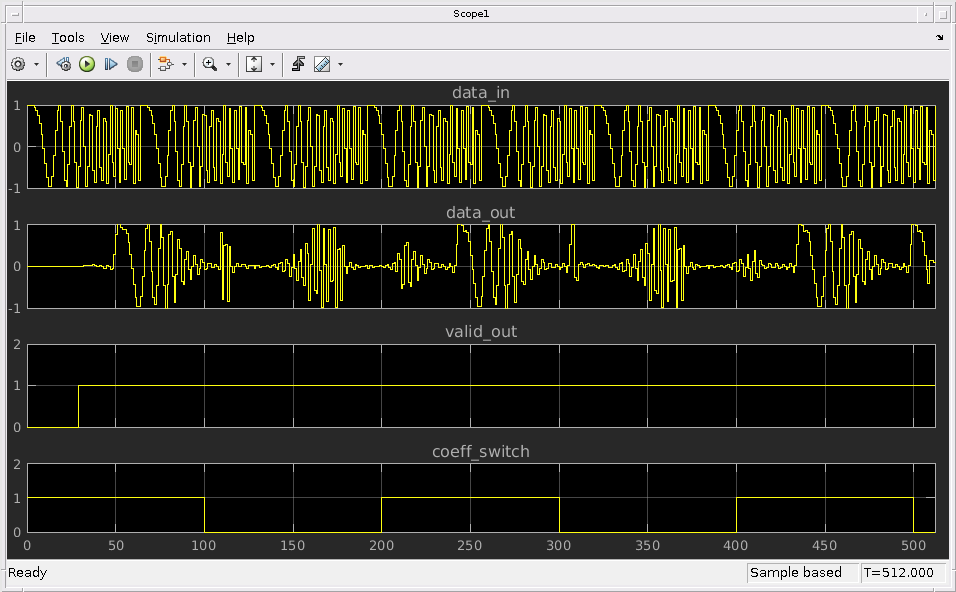Expand the scale axes dropdown arrow
The height and width of the screenshot is (592, 956).
coord(272,64)
